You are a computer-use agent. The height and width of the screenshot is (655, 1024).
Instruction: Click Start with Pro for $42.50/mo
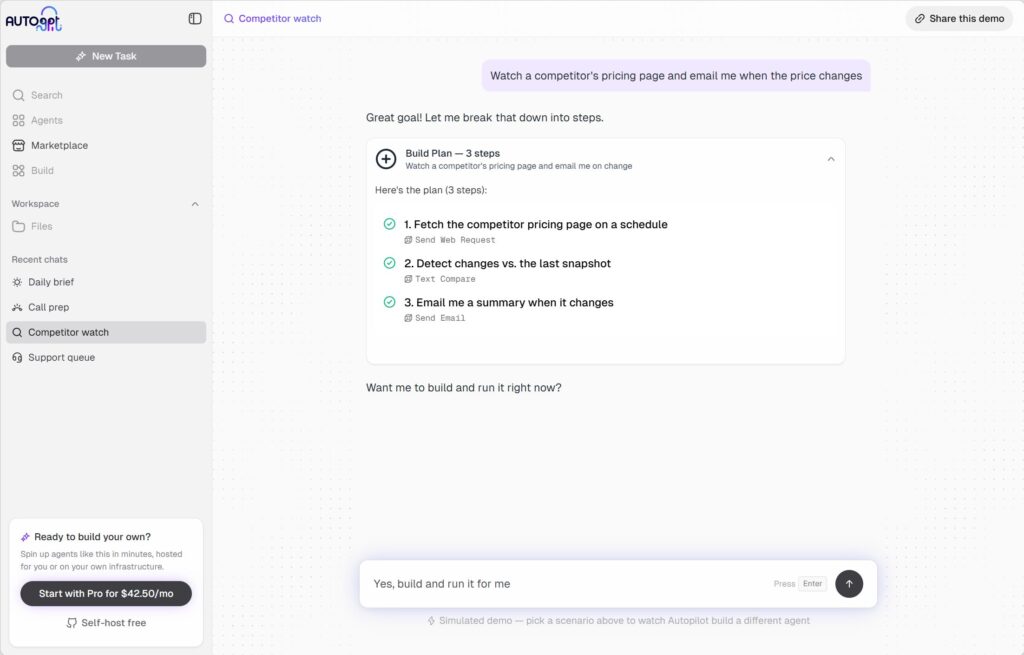click(106, 594)
